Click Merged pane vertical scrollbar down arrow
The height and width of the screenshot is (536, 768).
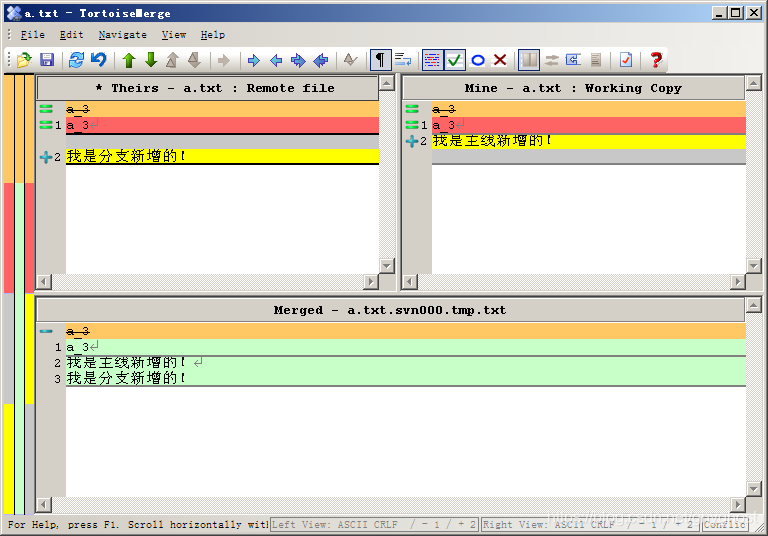coord(753,488)
